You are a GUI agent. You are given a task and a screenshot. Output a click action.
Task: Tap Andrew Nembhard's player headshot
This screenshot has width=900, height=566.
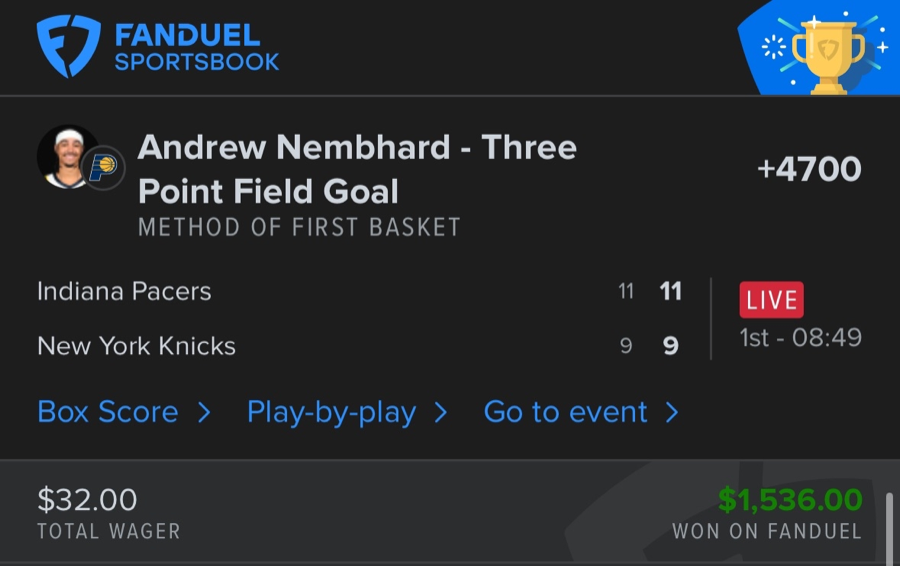[67, 156]
